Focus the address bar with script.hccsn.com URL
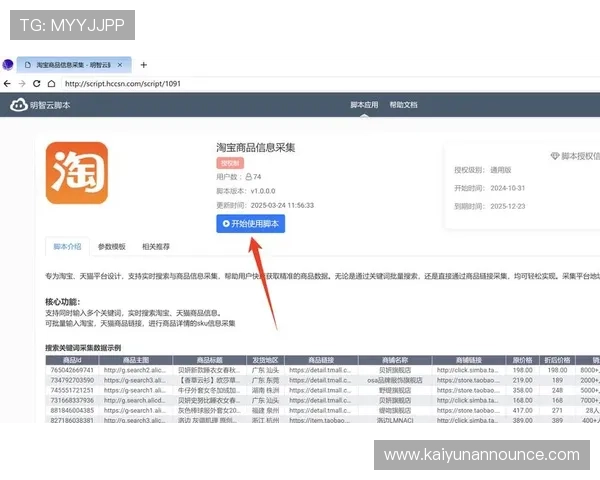 pyautogui.click(x=329, y=83)
